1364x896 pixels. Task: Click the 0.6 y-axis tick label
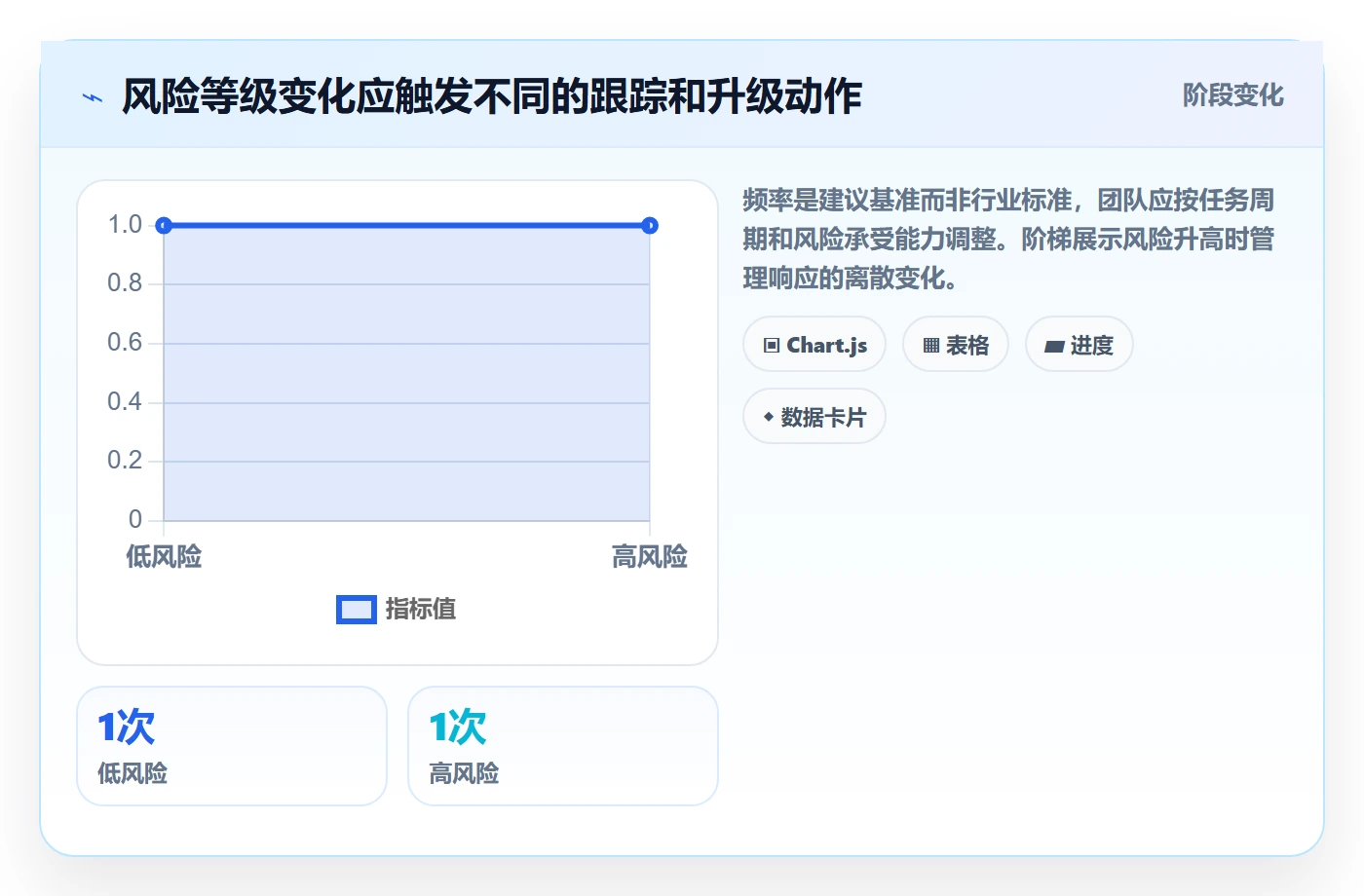click(125, 343)
